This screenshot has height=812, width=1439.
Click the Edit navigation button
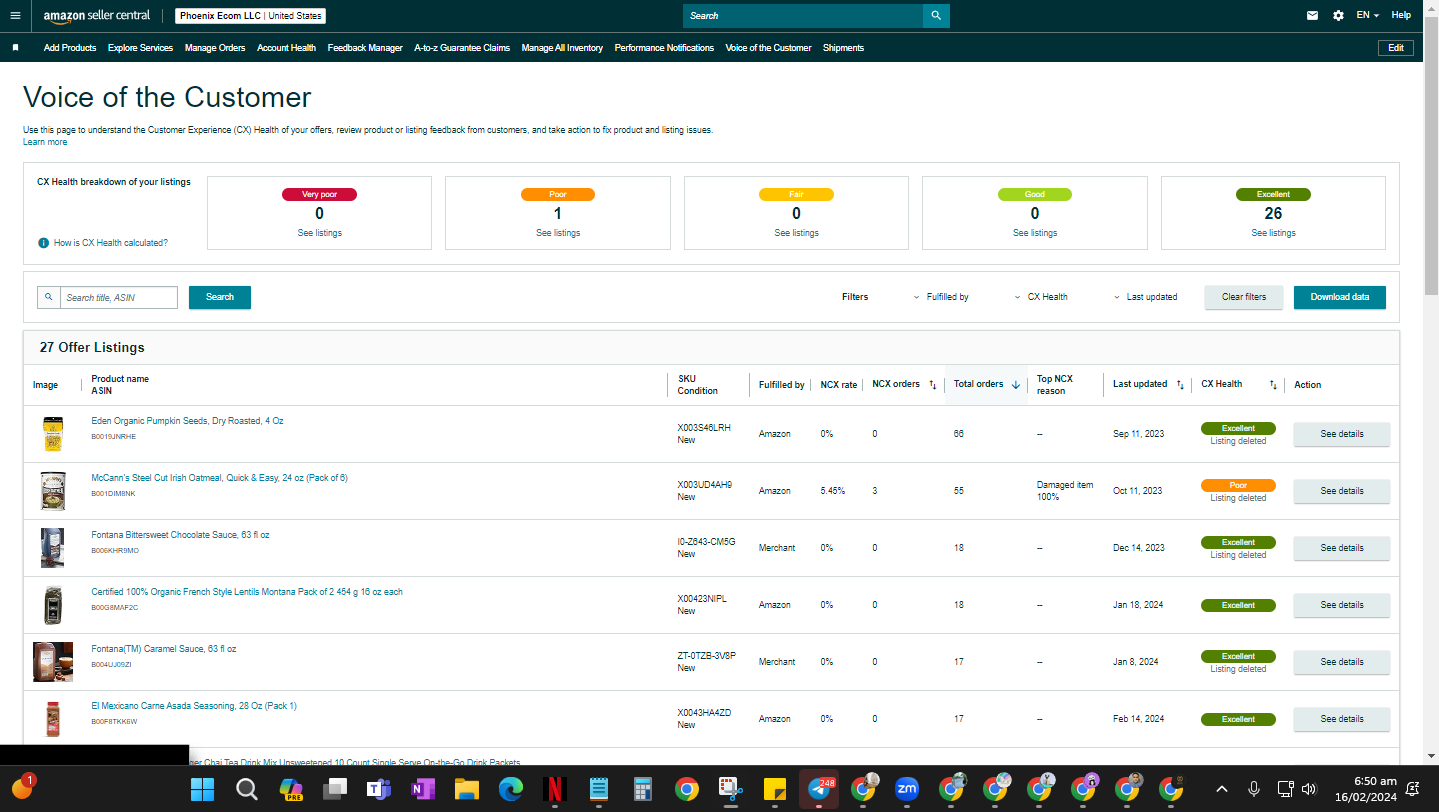pyautogui.click(x=1396, y=48)
